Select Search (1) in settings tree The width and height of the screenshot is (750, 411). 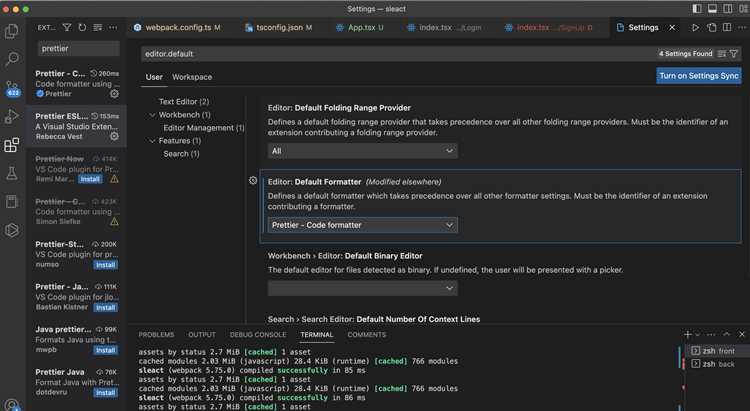pos(181,154)
